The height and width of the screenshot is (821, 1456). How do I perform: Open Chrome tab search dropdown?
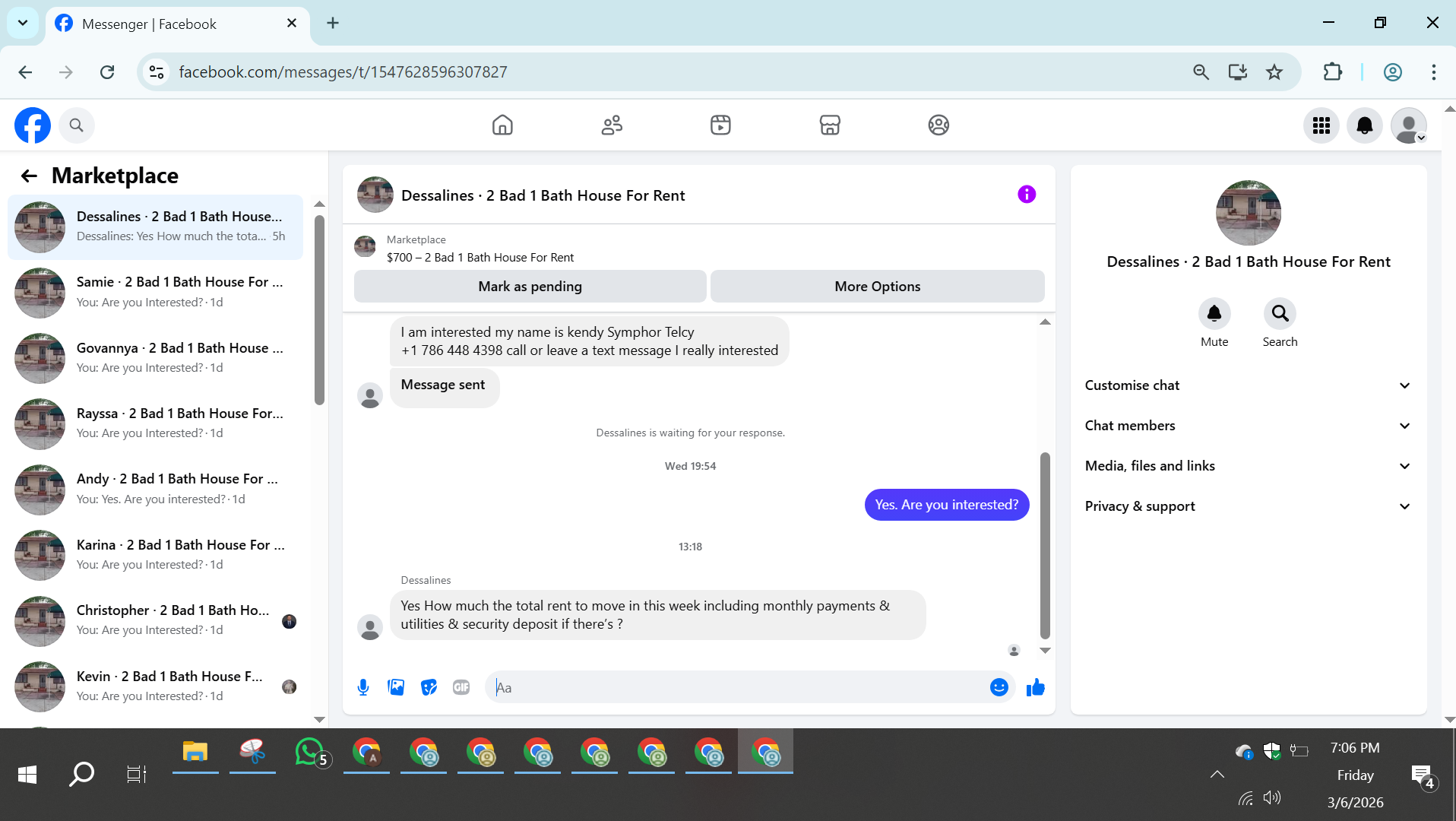click(23, 23)
